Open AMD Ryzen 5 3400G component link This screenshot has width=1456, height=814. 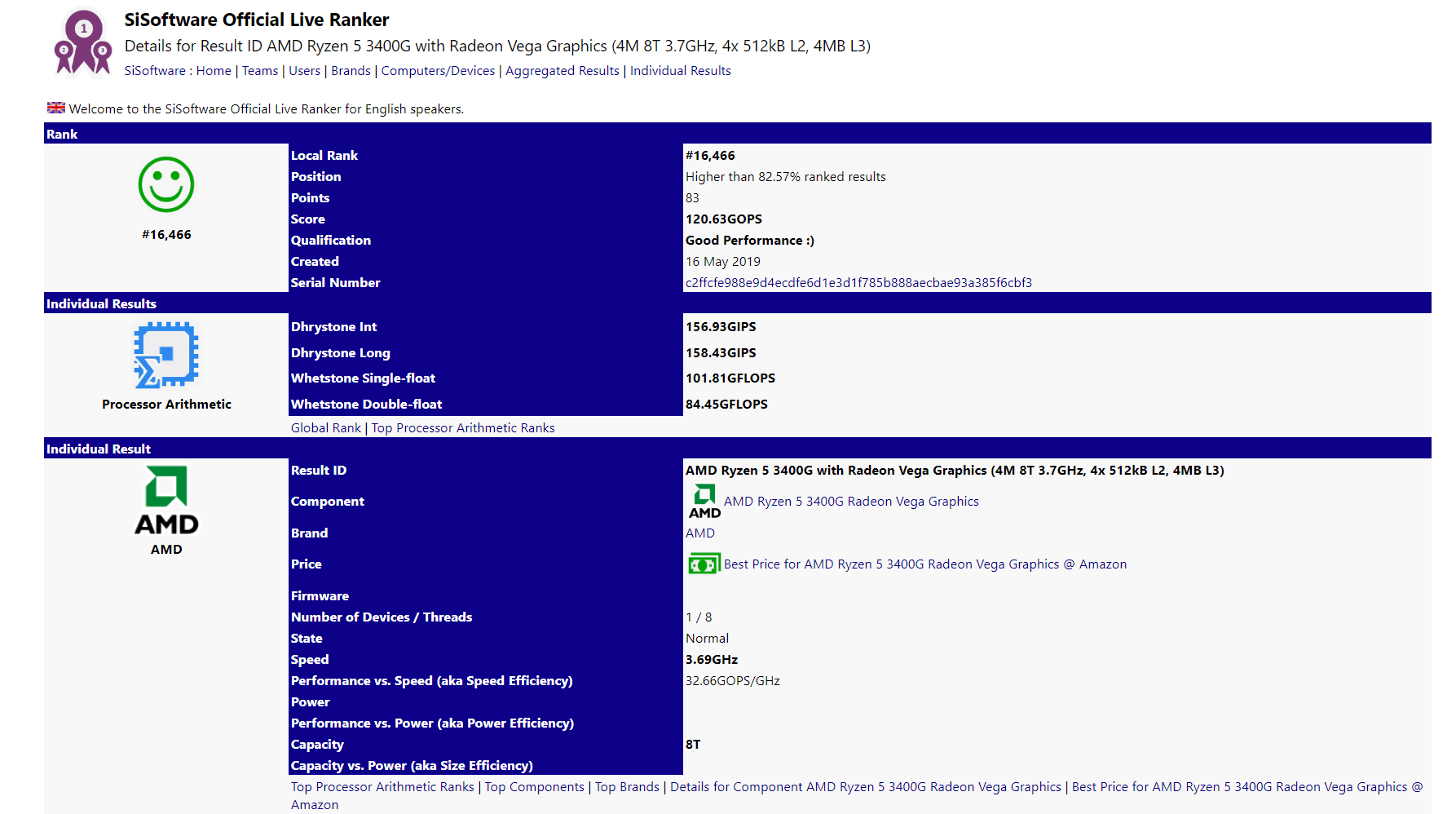[851, 502]
